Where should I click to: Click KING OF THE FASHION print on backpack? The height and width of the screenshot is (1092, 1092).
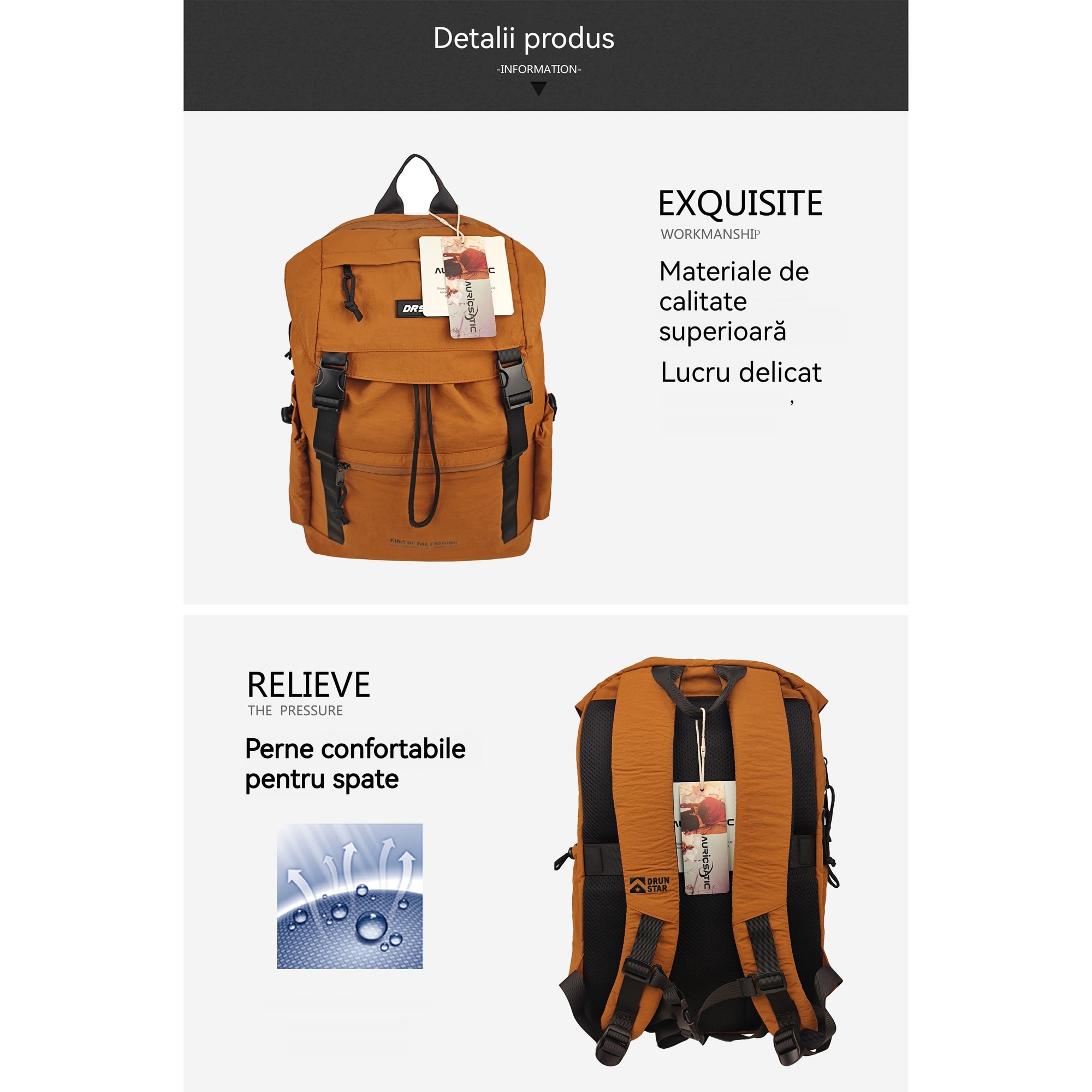pos(423,543)
